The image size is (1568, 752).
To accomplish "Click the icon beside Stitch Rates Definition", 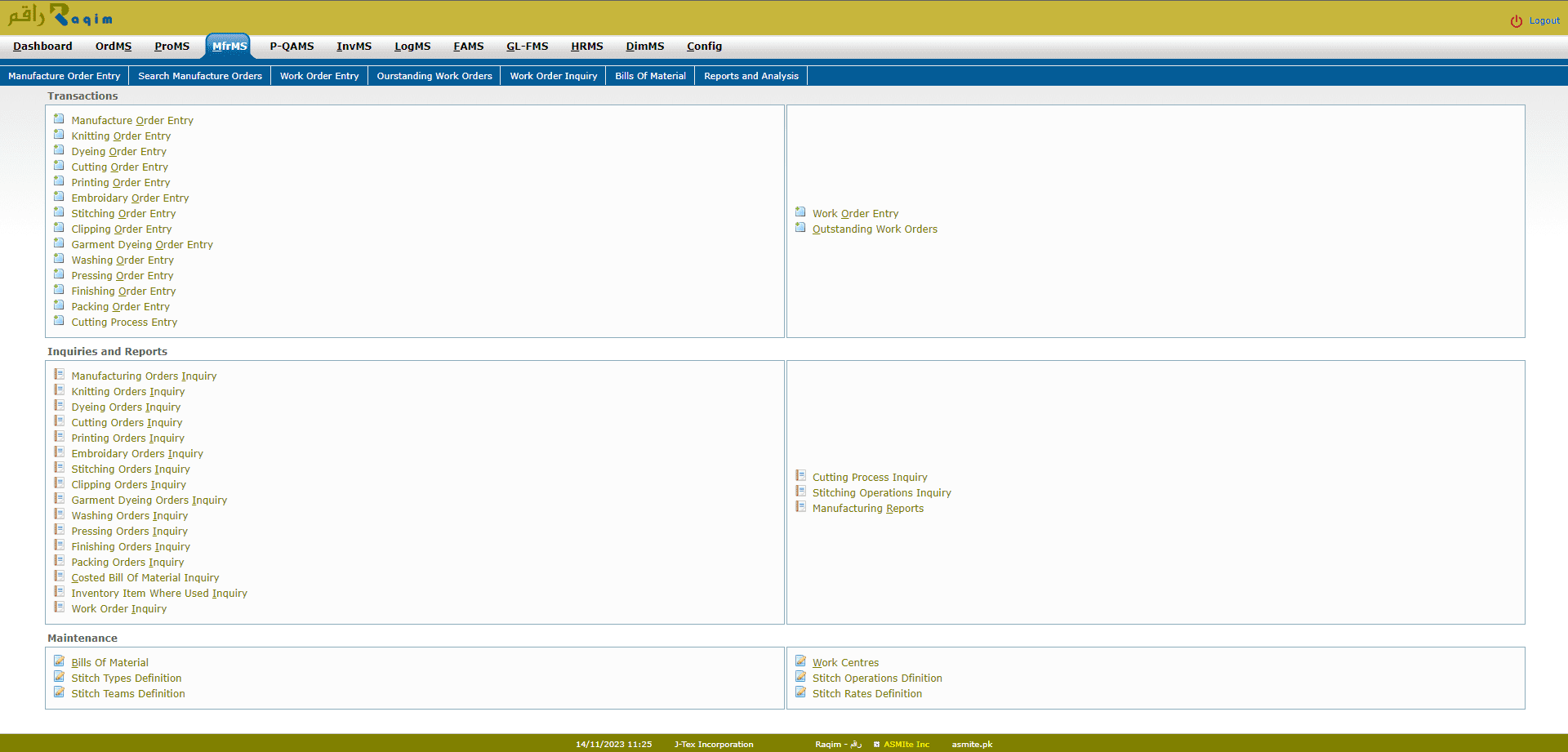I will [800, 692].
